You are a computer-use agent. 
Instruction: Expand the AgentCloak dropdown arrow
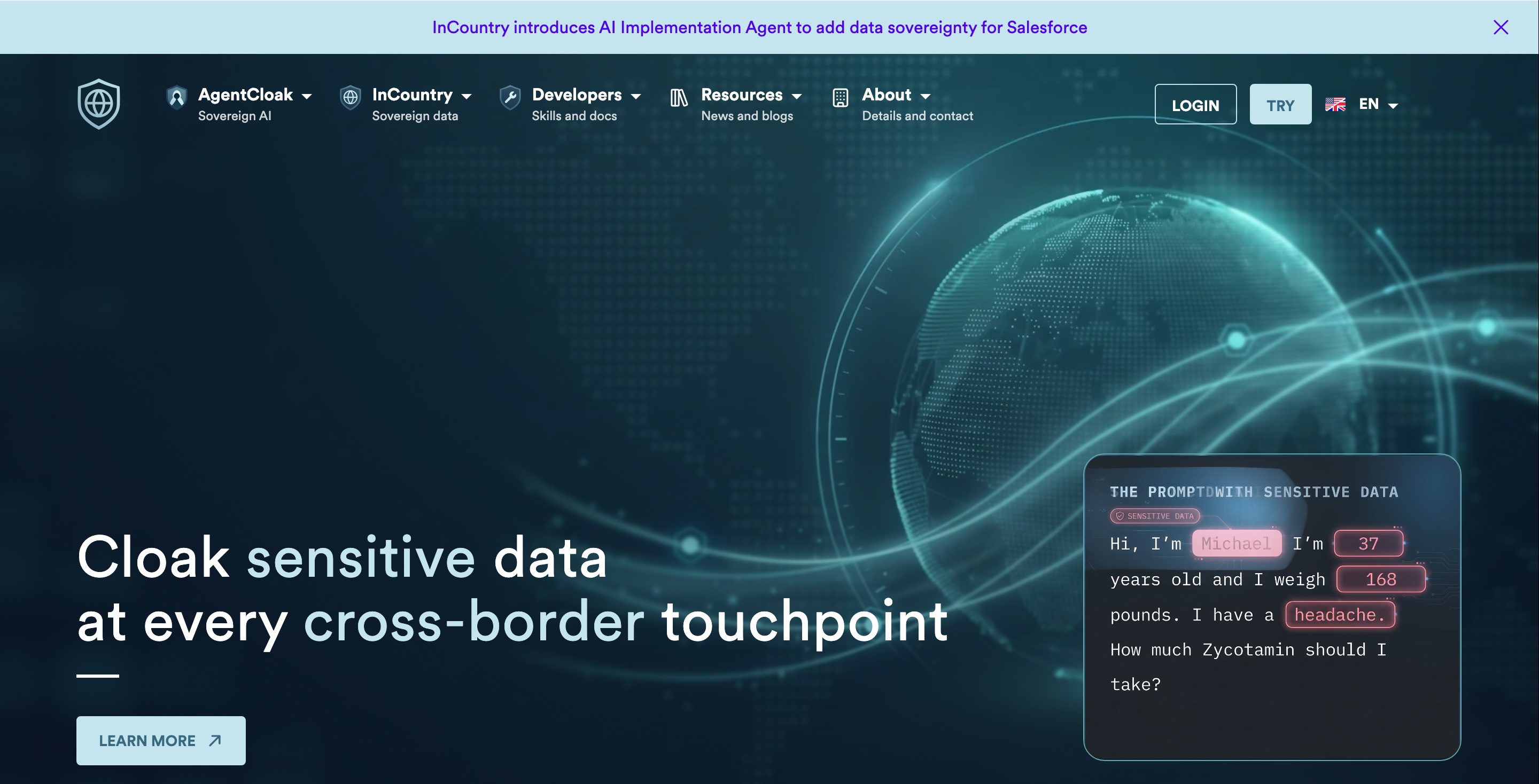point(307,96)
